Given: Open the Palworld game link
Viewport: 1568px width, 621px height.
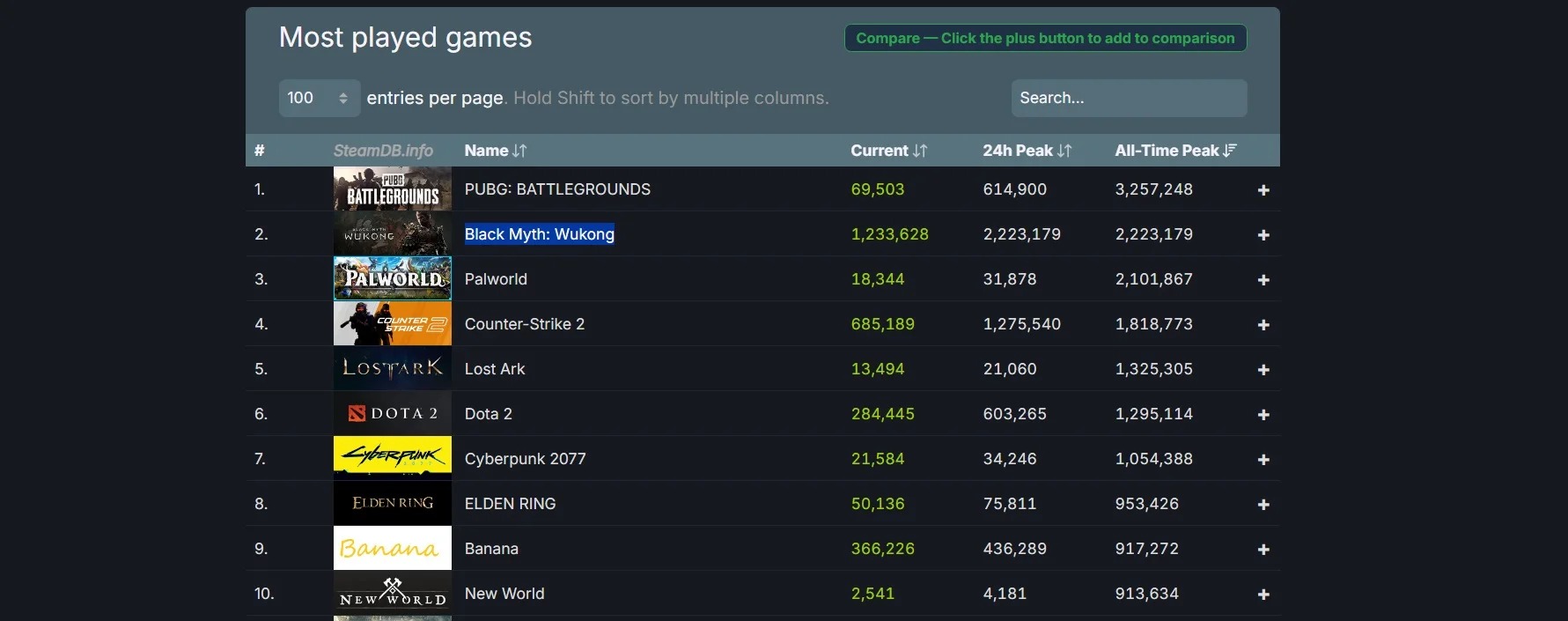Looking at the screenshot, I should click(496, 279).
